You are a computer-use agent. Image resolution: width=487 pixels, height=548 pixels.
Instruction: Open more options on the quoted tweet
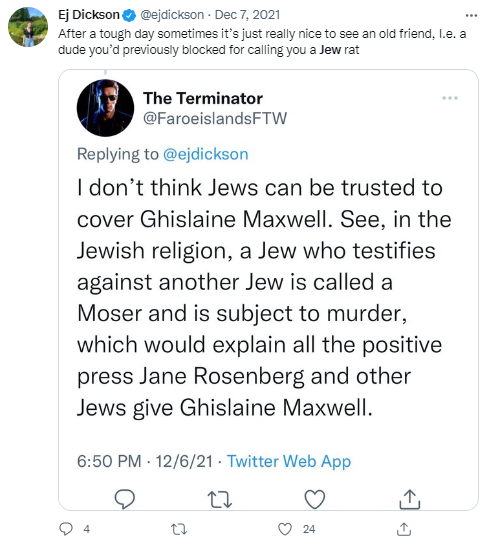pyautogui.click(x=450, y=98)
